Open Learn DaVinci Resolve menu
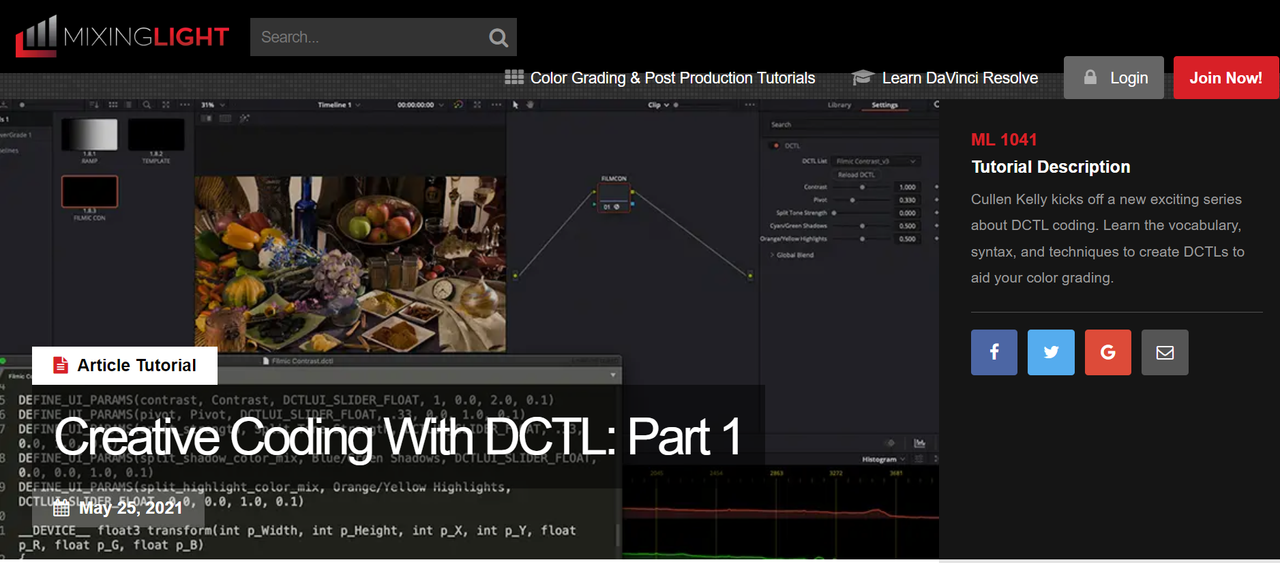This screenshot has width=1280, height=563. [x=959, y=78]
